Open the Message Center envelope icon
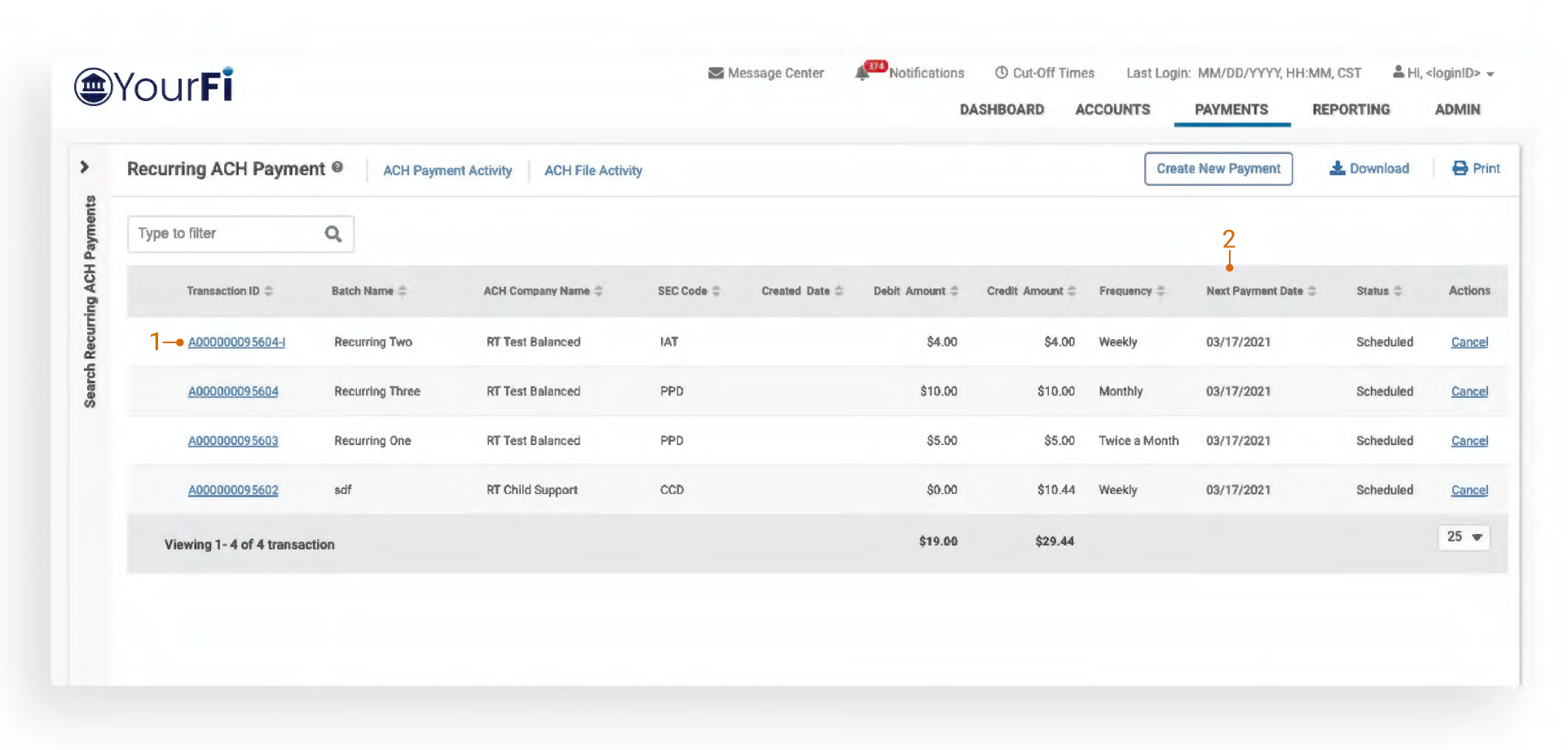This screenshot has height=750, width=1568. [716, 73]
